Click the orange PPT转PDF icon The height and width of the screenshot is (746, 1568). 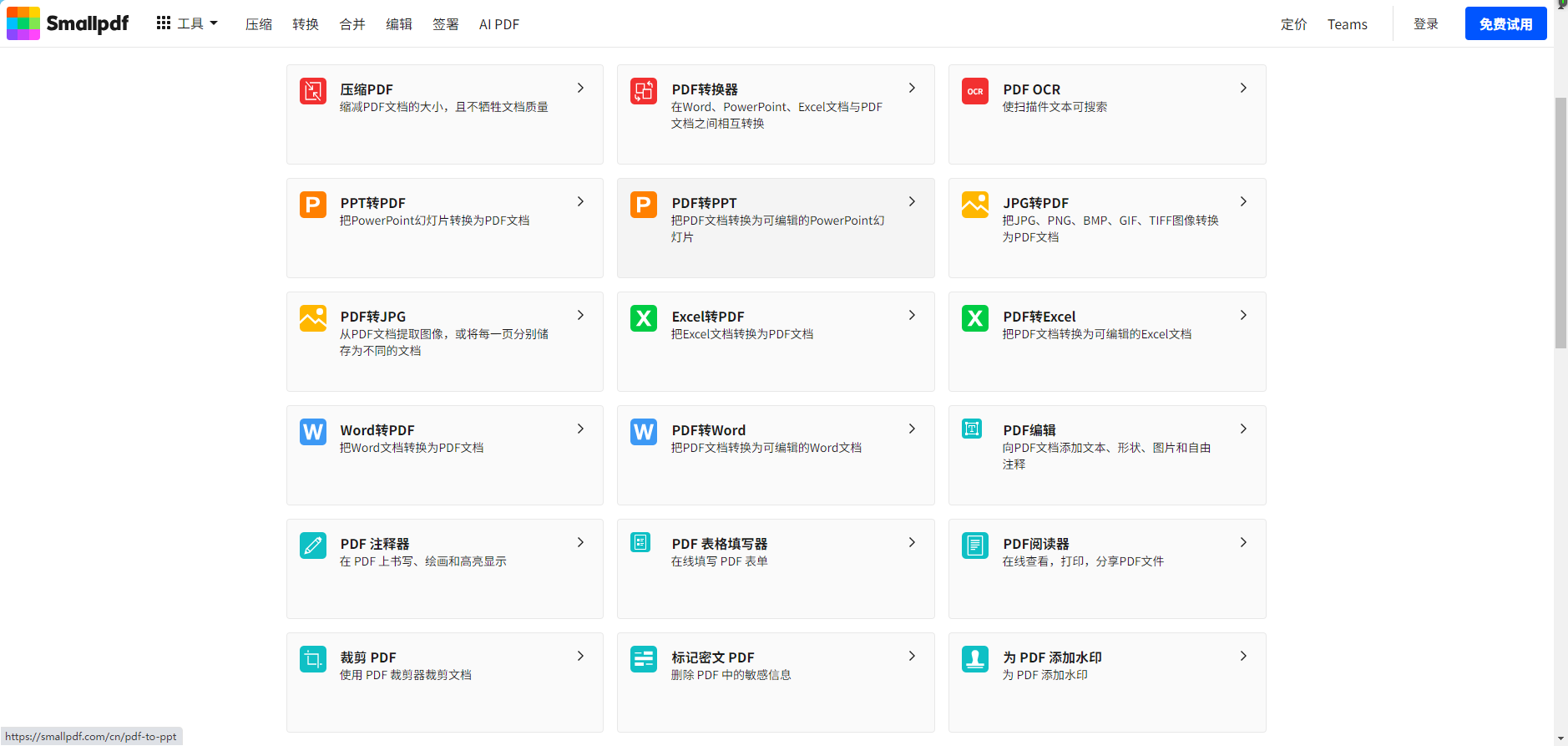[x=313, y=205]
